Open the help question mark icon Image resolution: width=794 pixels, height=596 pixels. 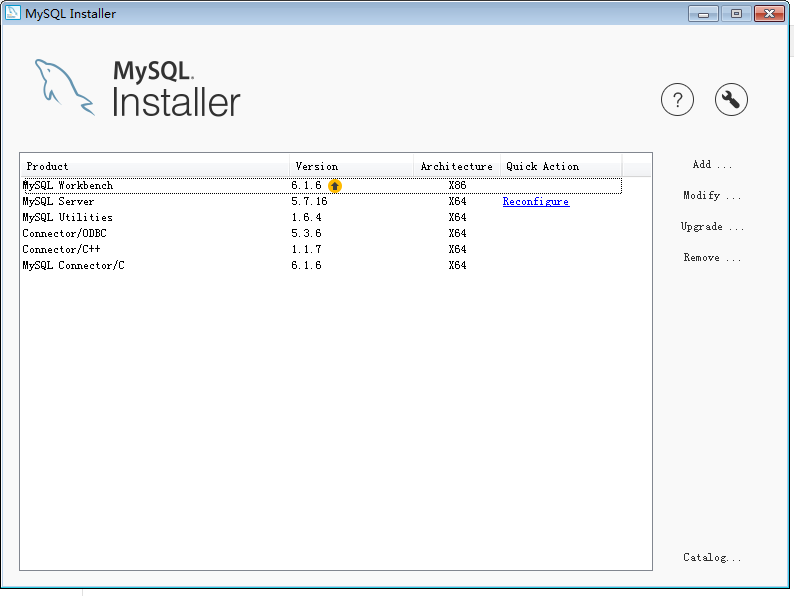pos(677,100)
